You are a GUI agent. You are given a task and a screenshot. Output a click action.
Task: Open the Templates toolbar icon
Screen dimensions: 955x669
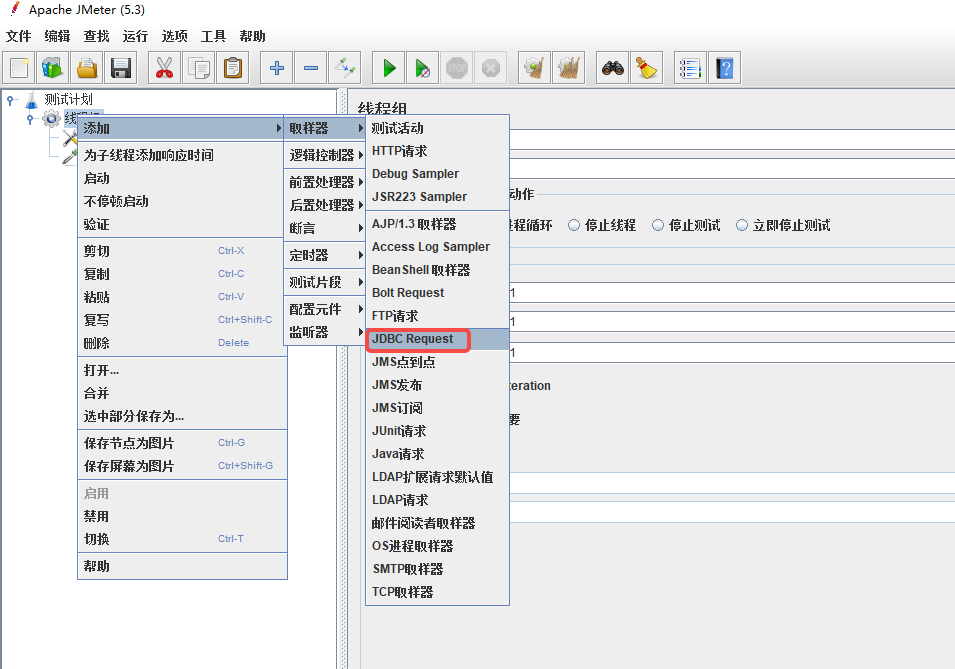[x=52, y=68]
